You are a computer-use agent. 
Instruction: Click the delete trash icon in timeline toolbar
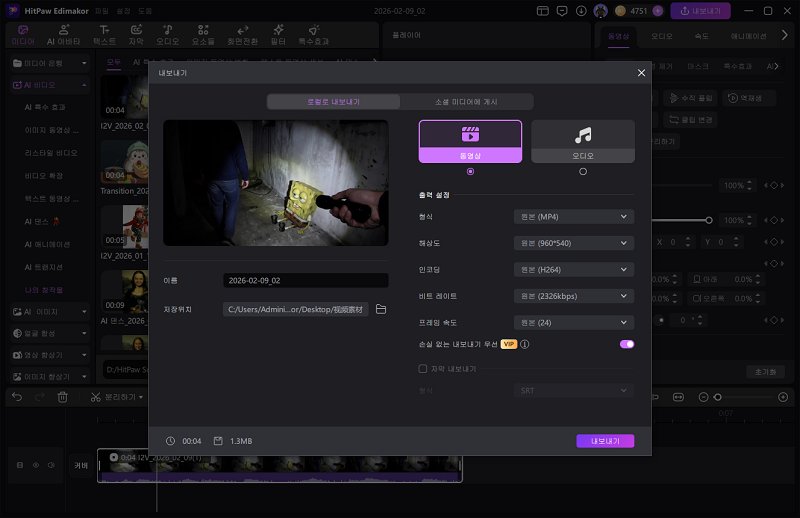[x=62, y=397]
